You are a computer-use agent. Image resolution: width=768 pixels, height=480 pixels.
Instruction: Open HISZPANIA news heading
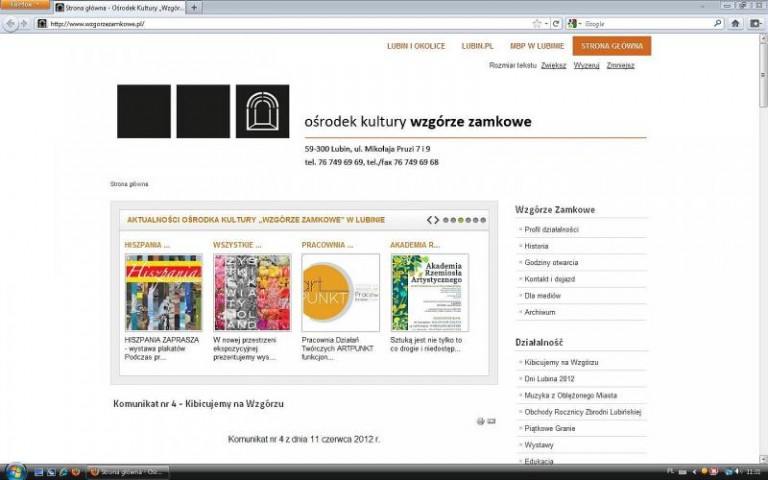[x=147, y=245]
